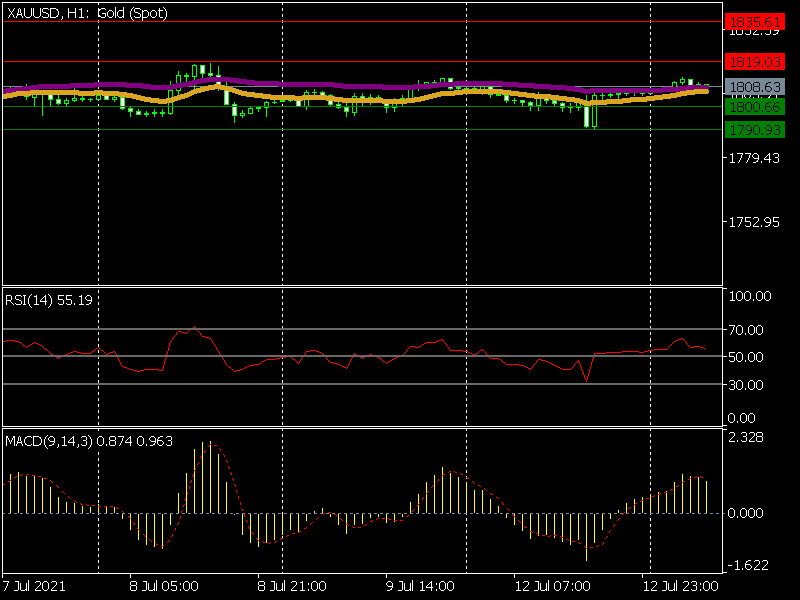Click the MACD -1.622 scale value

(746, 564)
